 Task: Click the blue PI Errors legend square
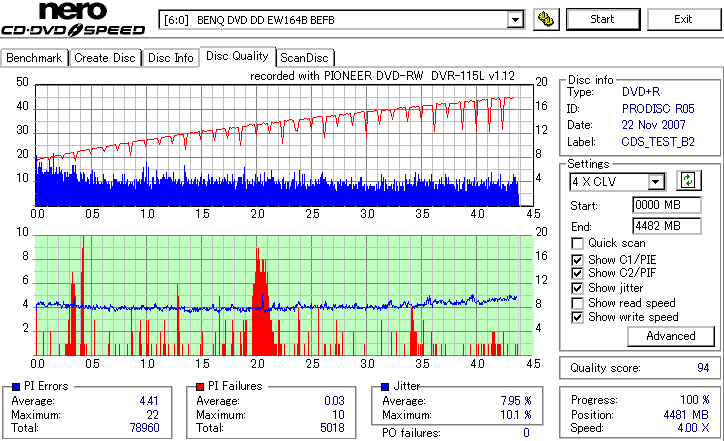tap(16, 387)
